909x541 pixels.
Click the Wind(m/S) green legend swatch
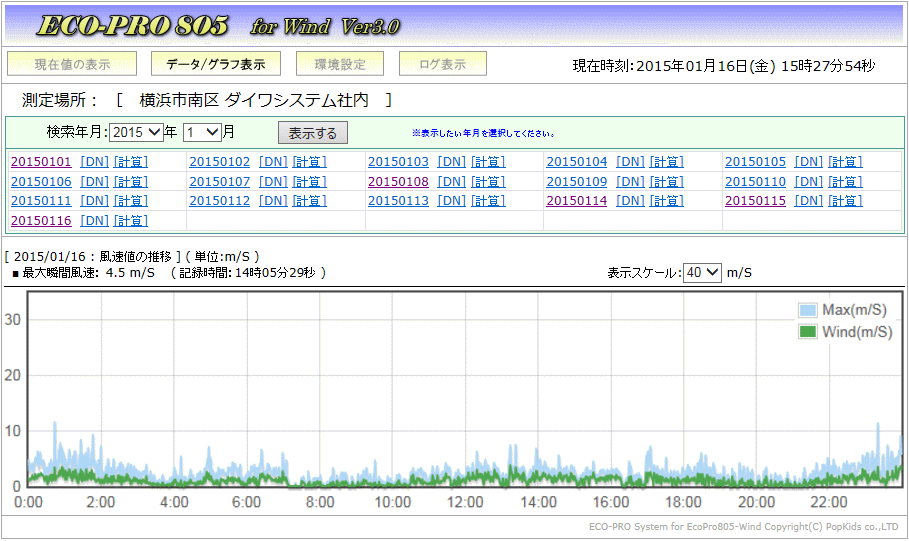(808, 332)
